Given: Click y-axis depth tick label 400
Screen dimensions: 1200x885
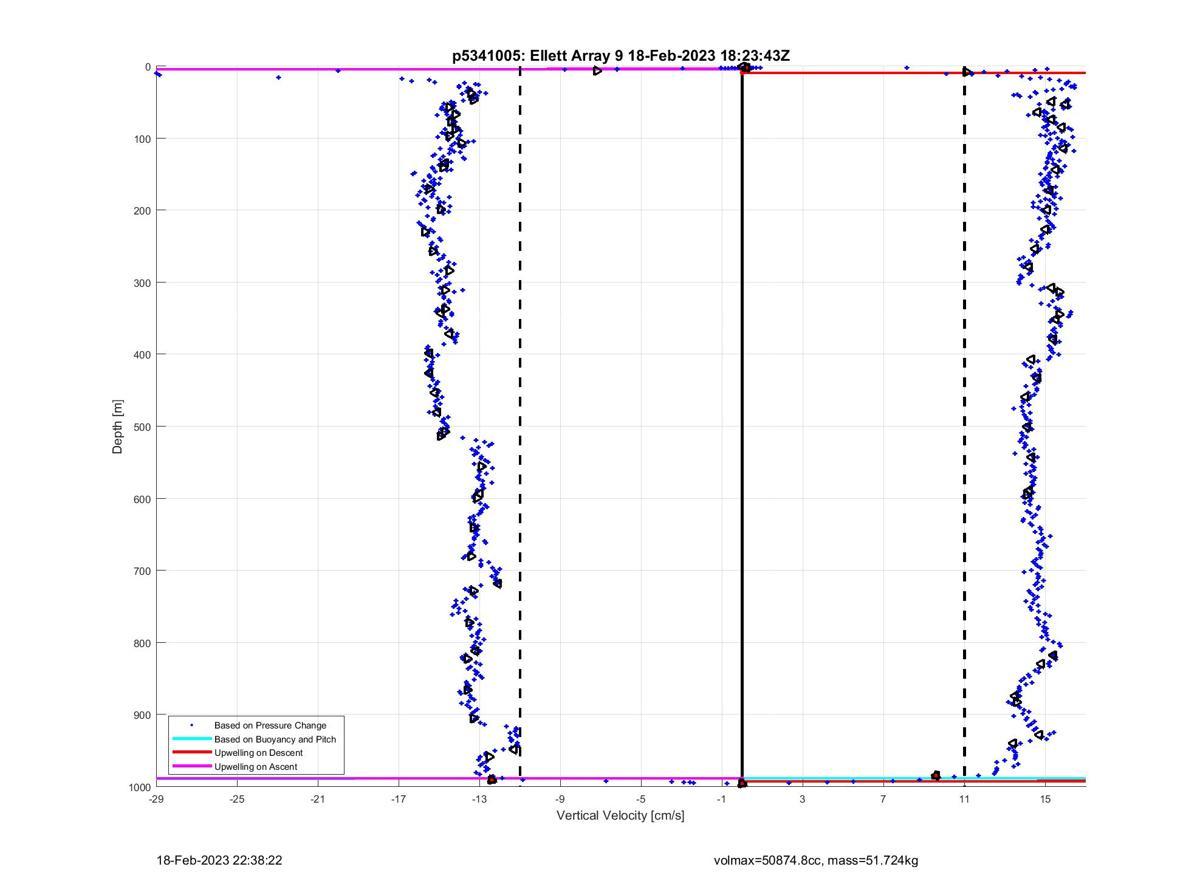Looking at the screenshot, I should [x=142, y=355].
